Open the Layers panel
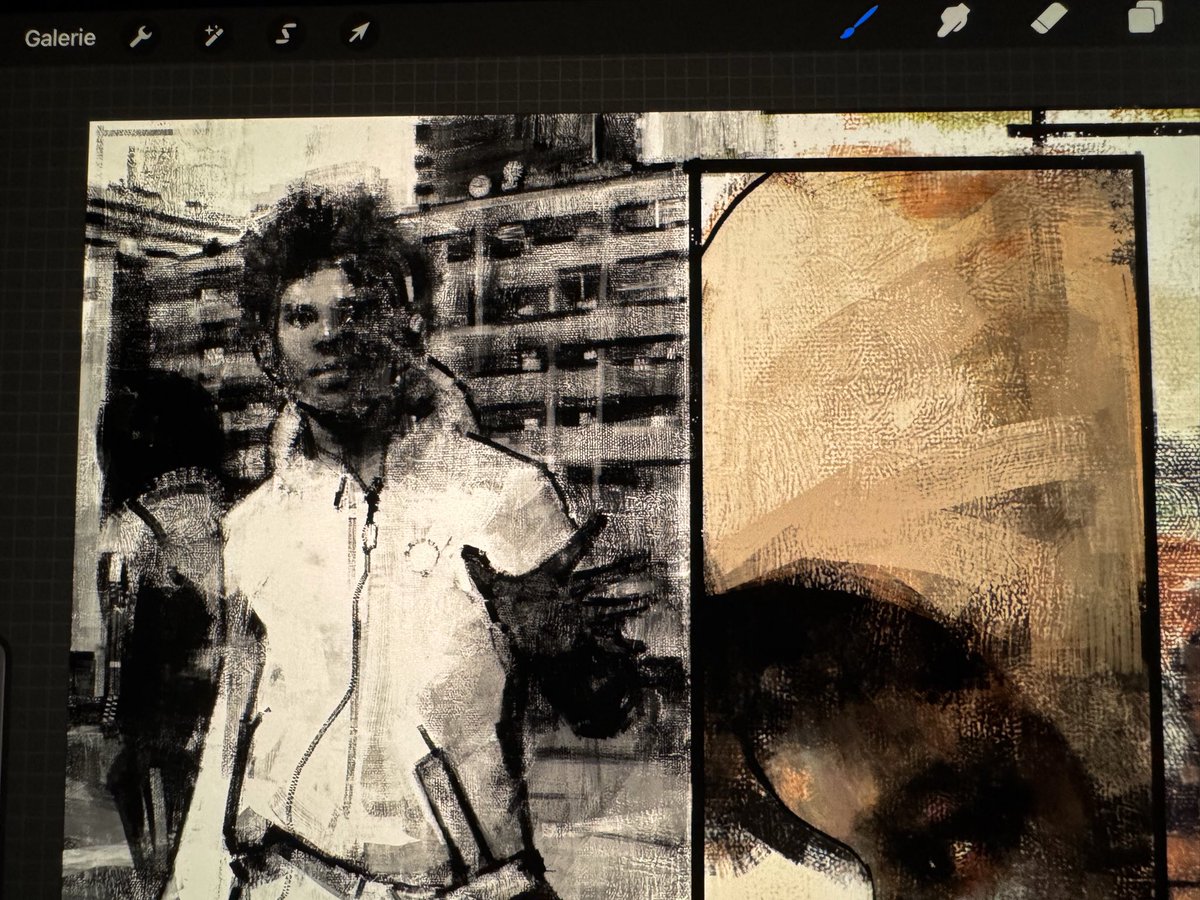This screenshot has width=1200, height=900. [1145, 17]
